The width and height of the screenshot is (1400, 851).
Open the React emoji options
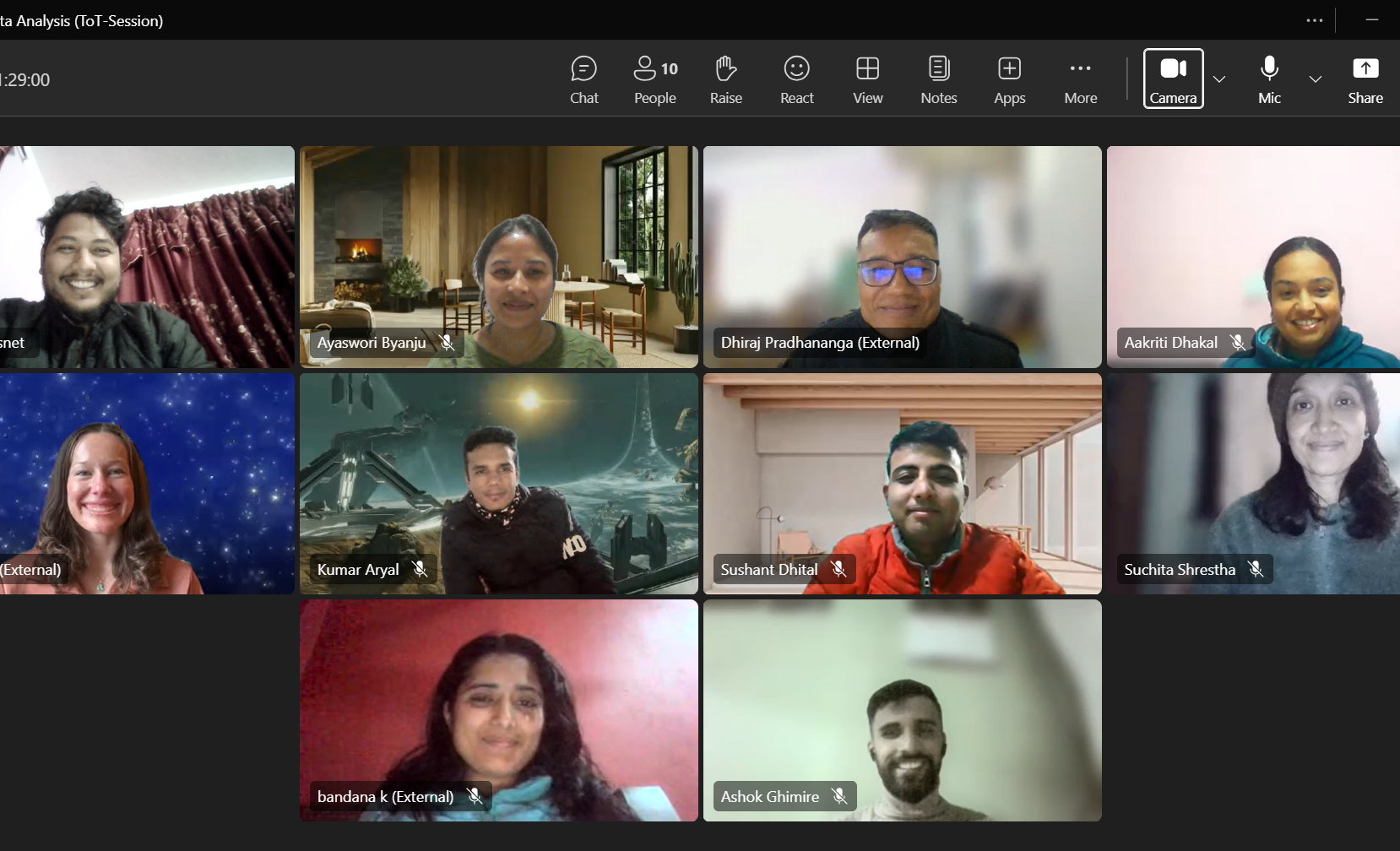pos(796,79)
